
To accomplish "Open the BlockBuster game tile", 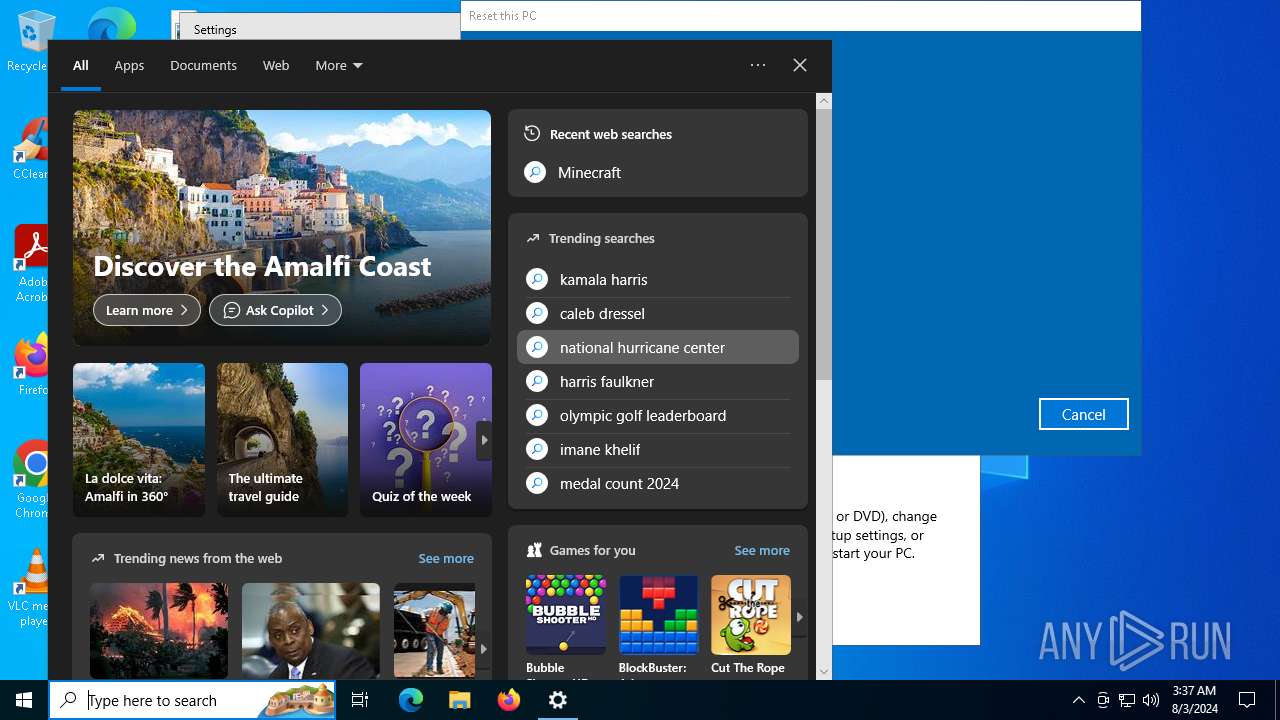I will (x=659, y=627).
